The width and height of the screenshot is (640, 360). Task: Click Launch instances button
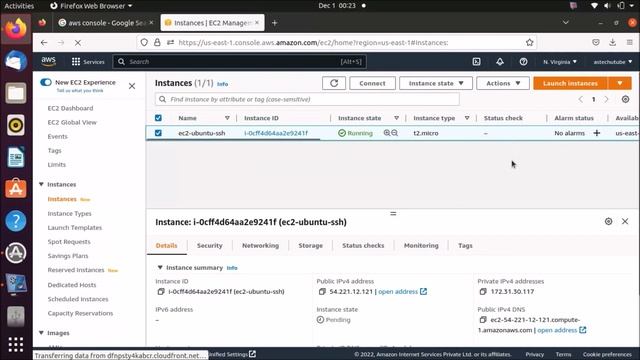pos(570,83)
